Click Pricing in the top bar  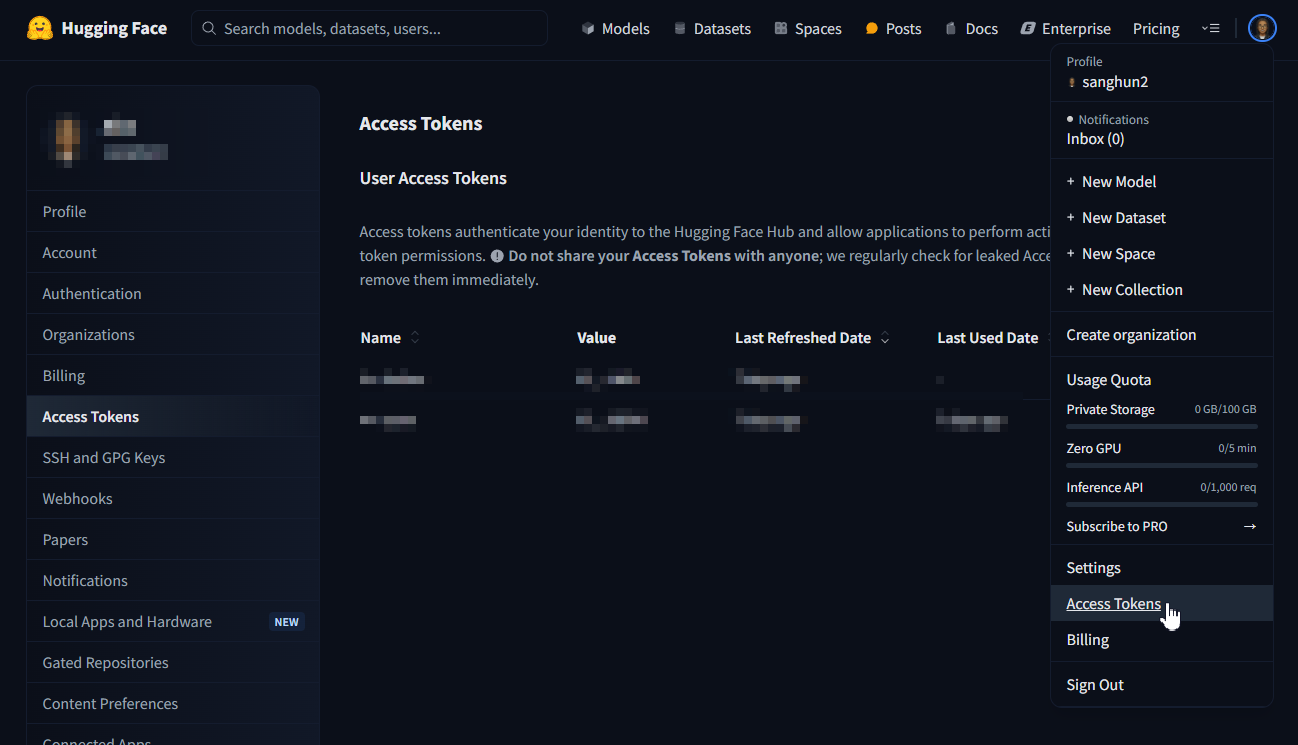1156,28
